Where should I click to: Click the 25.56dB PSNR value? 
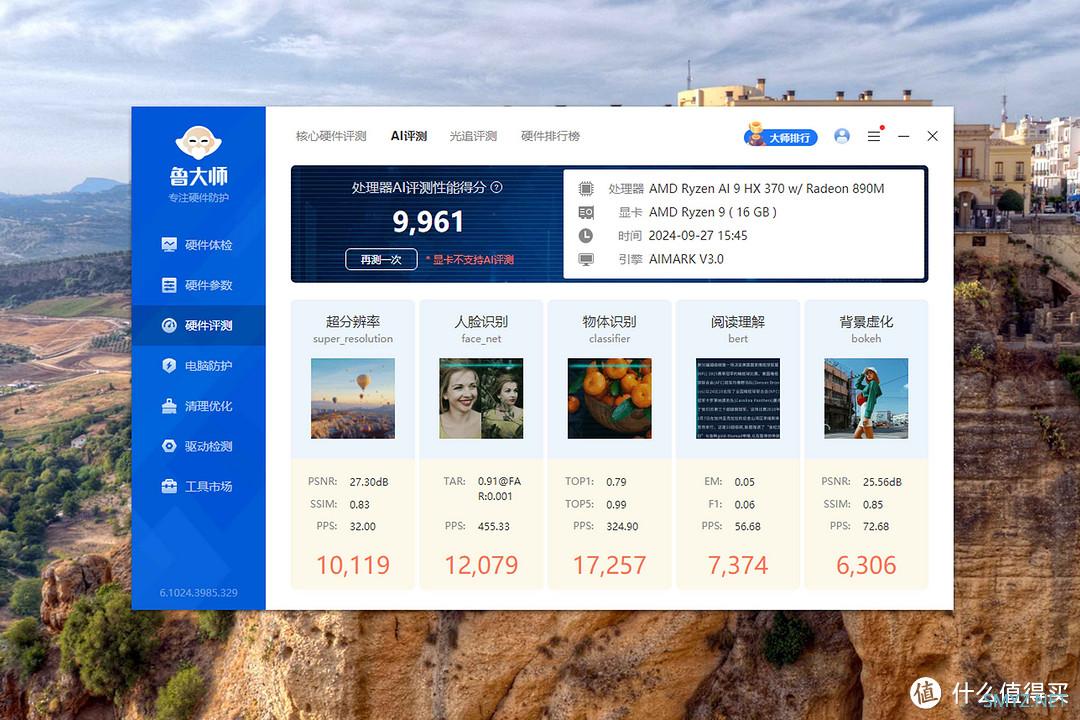pyautogui.click(x=882, y=482)
